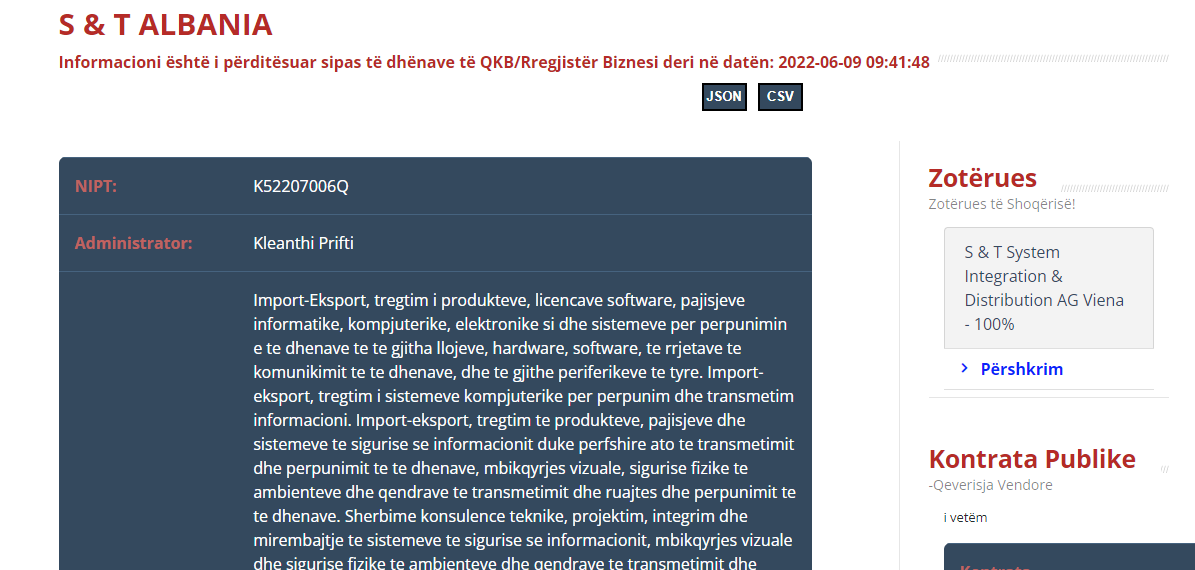Click the Kontrata Publike section heading

[x=1032, y=459]
